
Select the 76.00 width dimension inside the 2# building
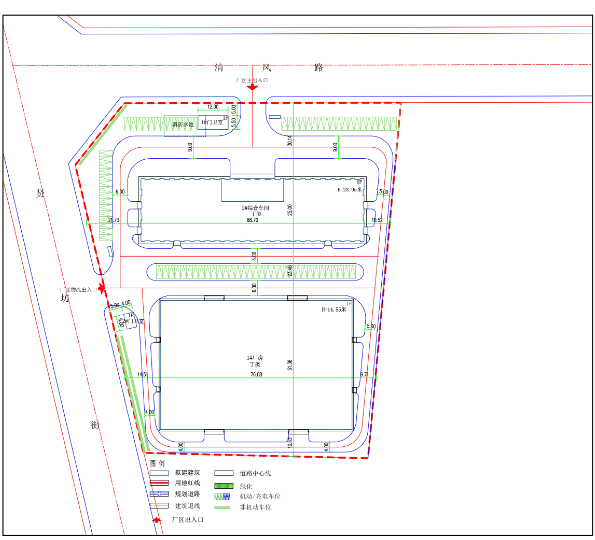pyautogui.click(x=256, y=375)
